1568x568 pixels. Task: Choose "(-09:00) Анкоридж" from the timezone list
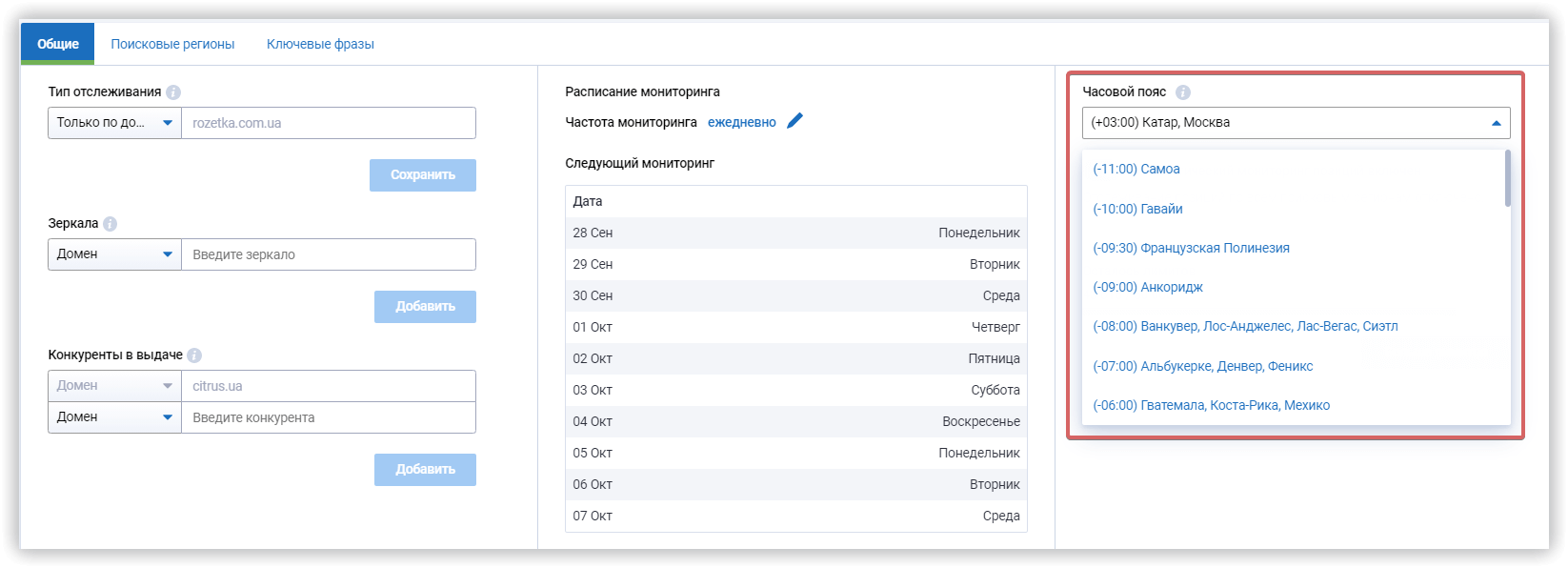(1148, 287)
